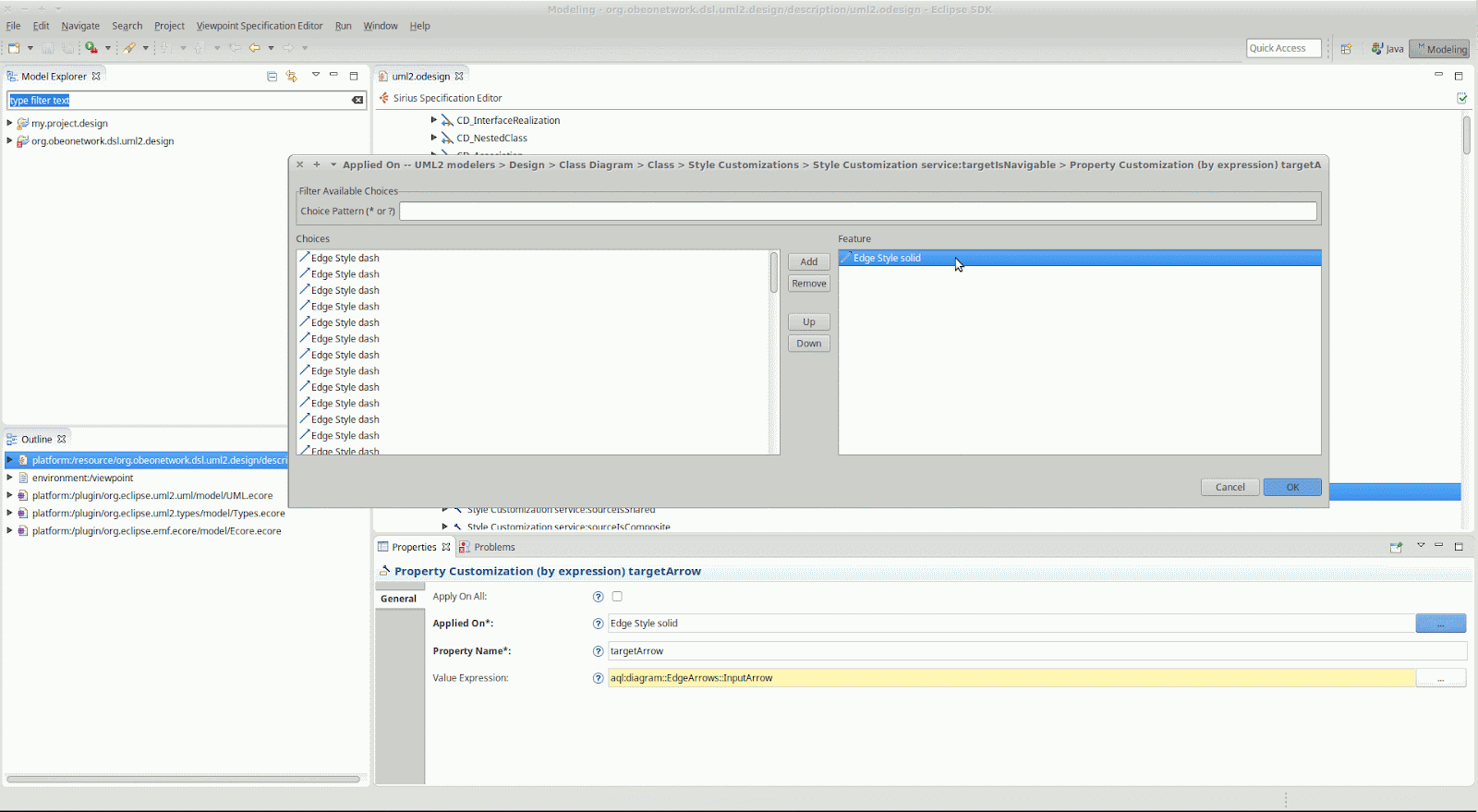Click the Open Perspective icon
Image resolution: width=1478 pixels, height=812 pixels.
[1346, 49]
